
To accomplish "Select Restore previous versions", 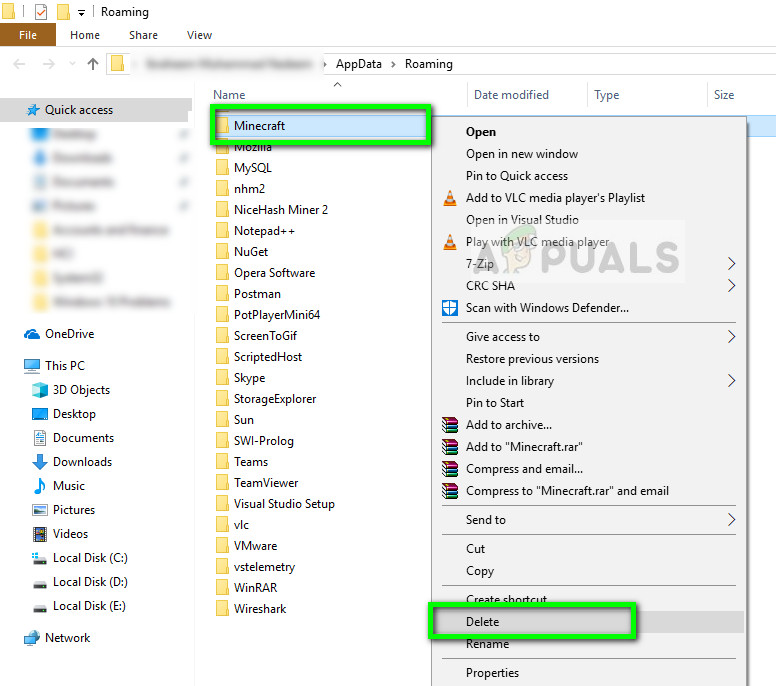I will pyautogui.click(x=532, y=359).
